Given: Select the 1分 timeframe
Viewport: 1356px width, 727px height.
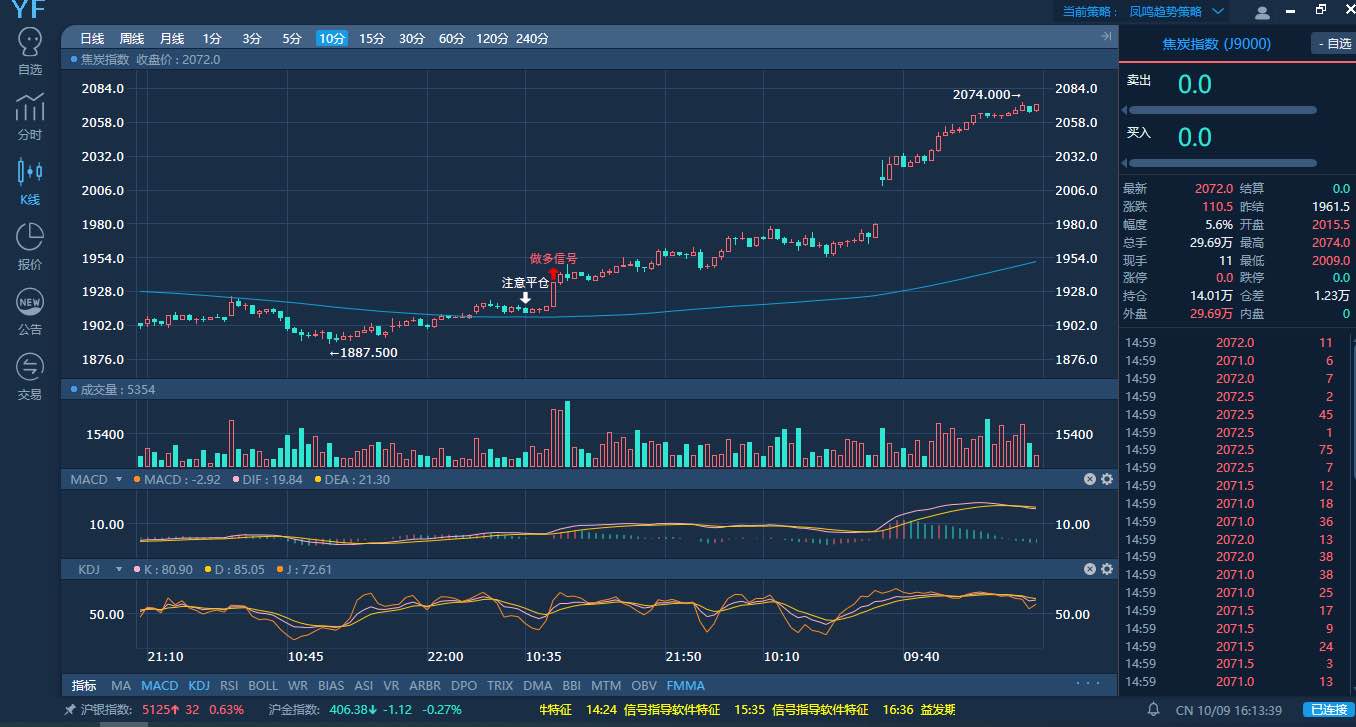Looking at the screenshot, I should coord(212,38).
